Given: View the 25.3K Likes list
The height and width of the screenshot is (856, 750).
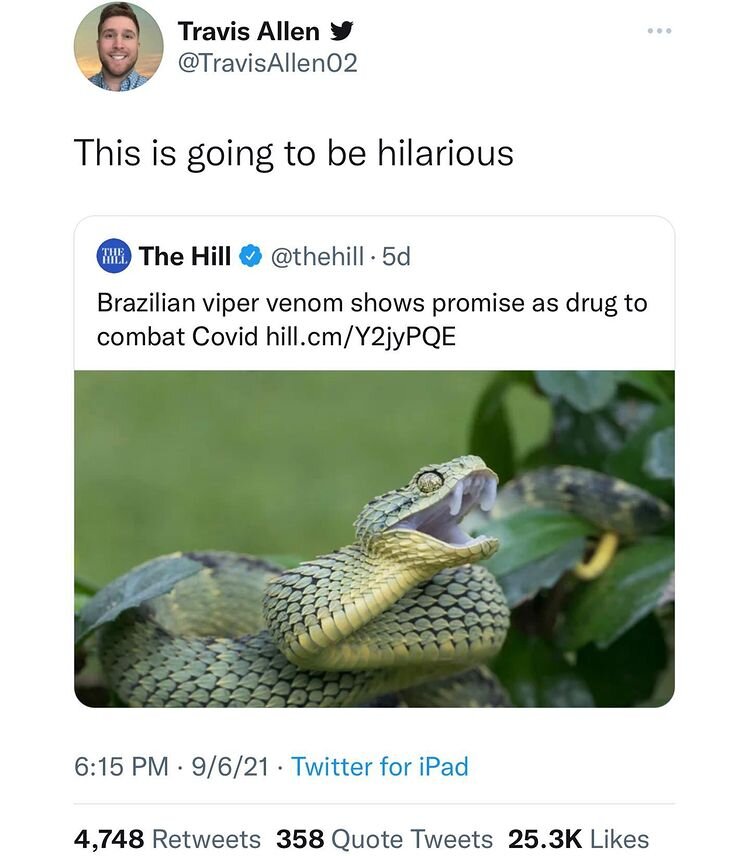Looking at the screenshot, I should coord(578,839).
